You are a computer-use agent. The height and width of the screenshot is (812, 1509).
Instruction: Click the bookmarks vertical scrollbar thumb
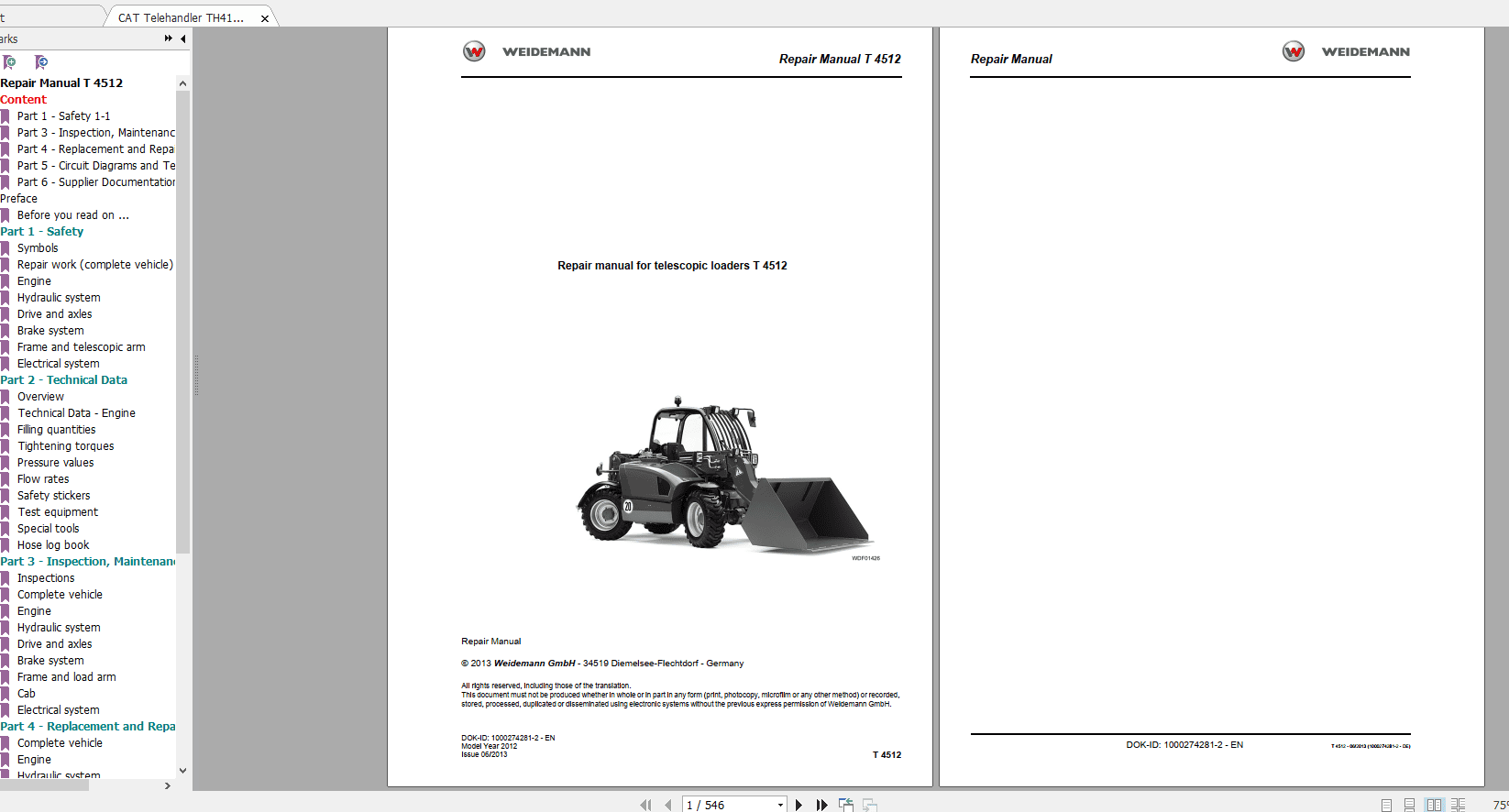click(x=182, y=321)
